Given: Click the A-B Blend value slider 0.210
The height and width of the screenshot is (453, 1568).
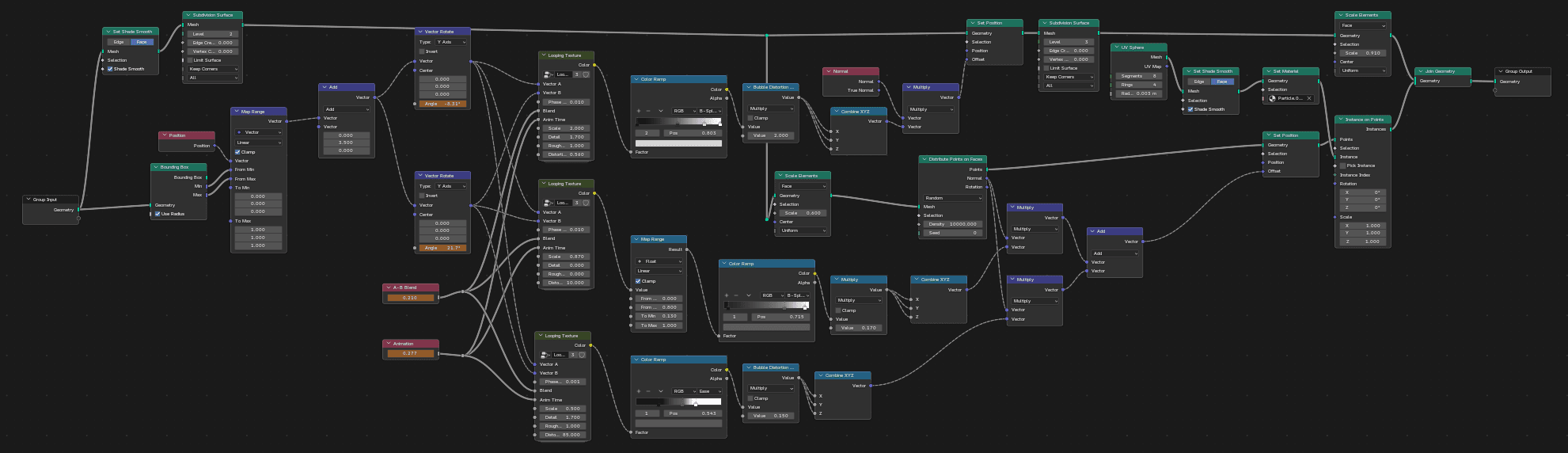Looking at the screenshot, I should (411, 298).
